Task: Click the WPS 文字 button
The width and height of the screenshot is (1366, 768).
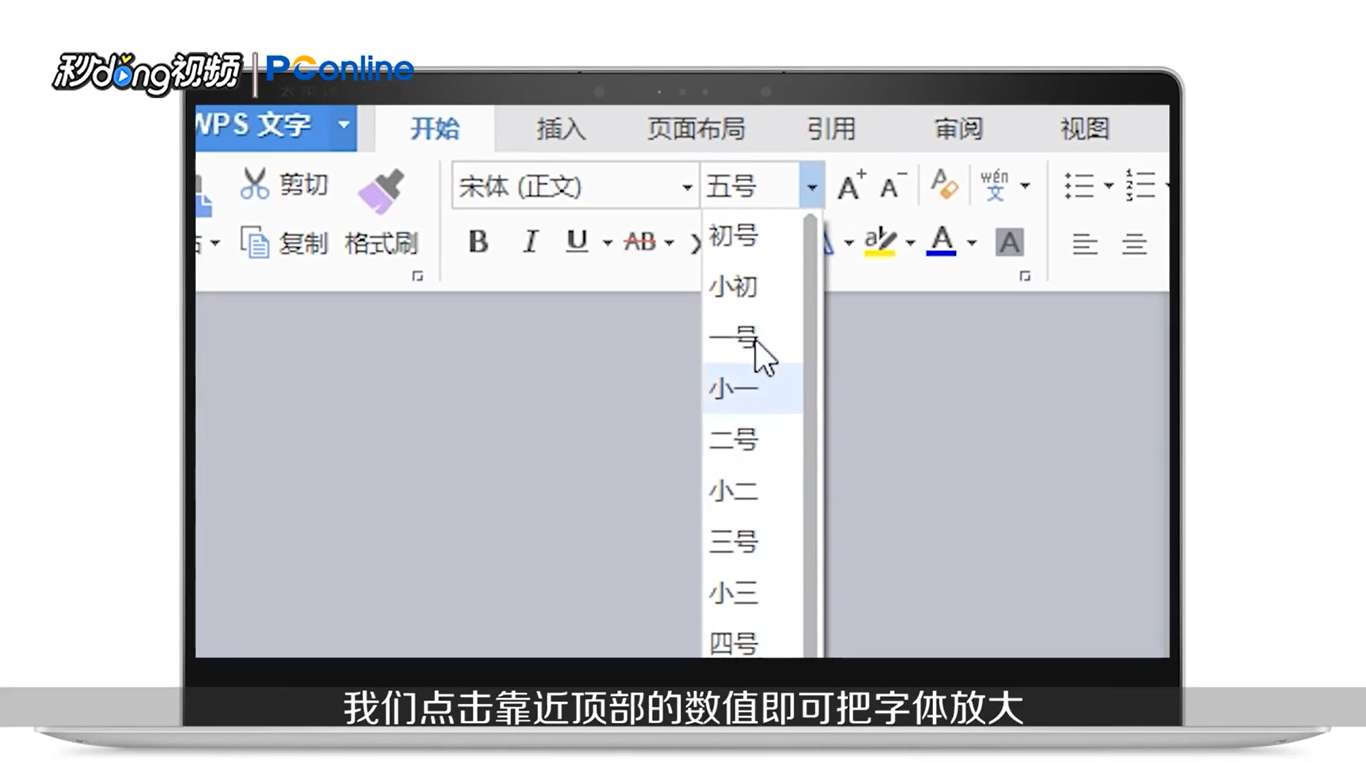Action: pos(276,128)
